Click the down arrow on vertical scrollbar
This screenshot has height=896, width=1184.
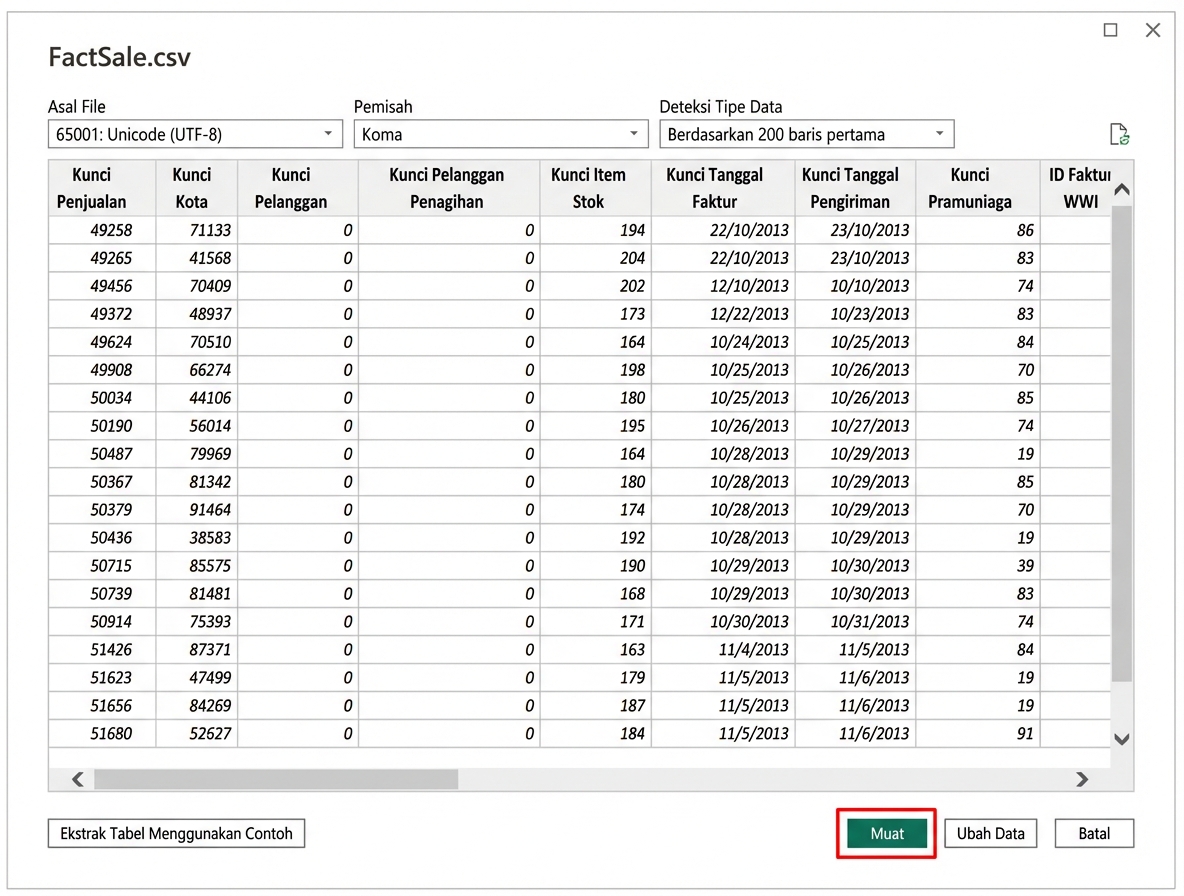point(1121,739)
